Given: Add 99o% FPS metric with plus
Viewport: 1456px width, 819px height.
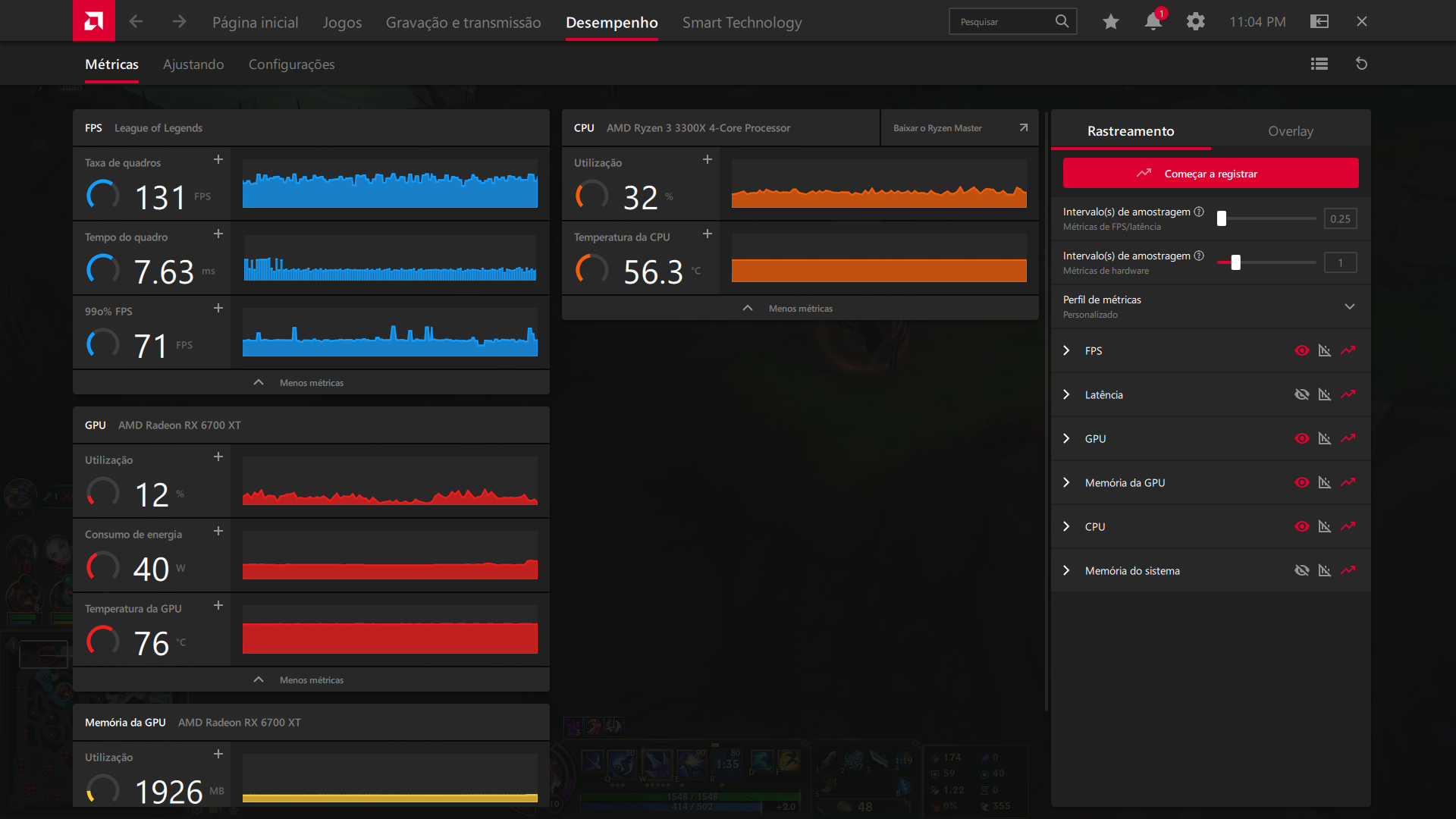Looking at the screenshot, I should (x=218, y=308).
